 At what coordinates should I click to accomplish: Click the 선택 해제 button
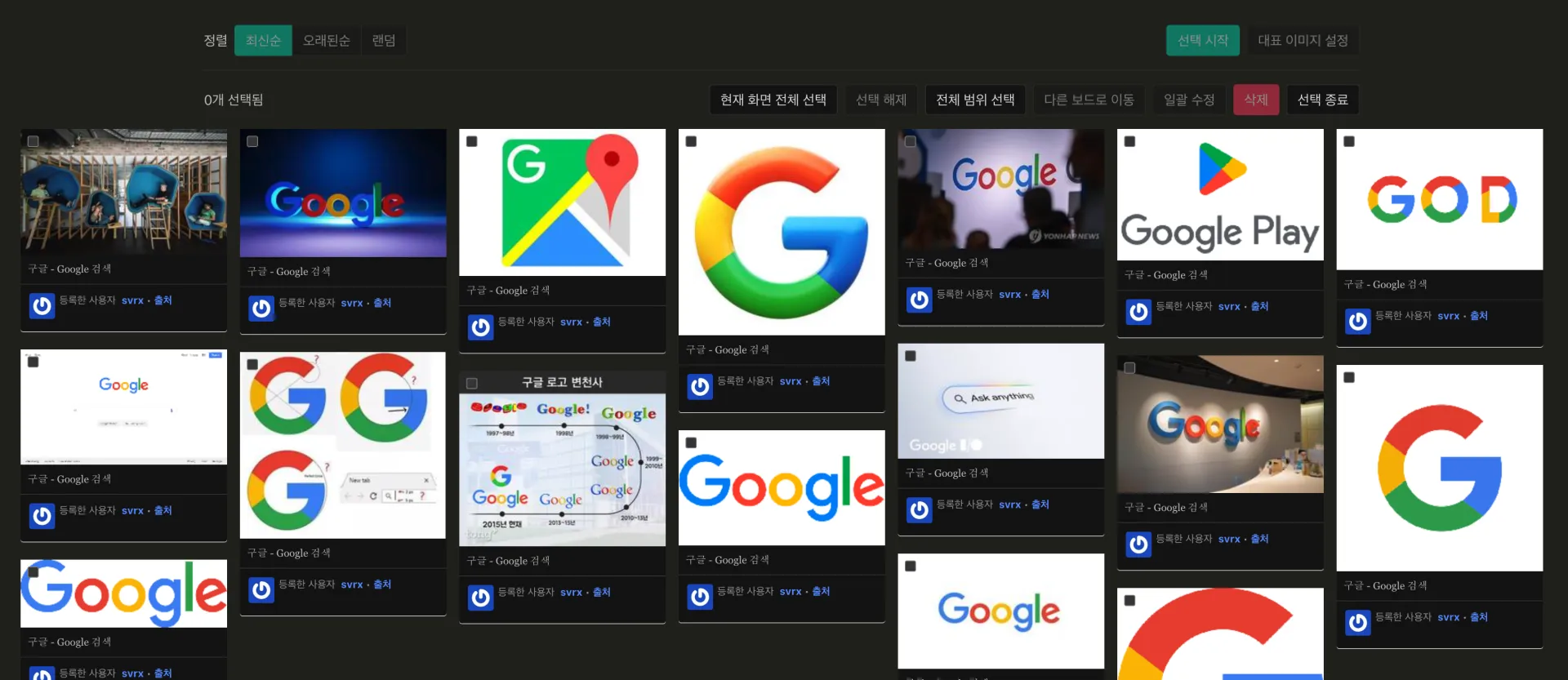point(881,100)
